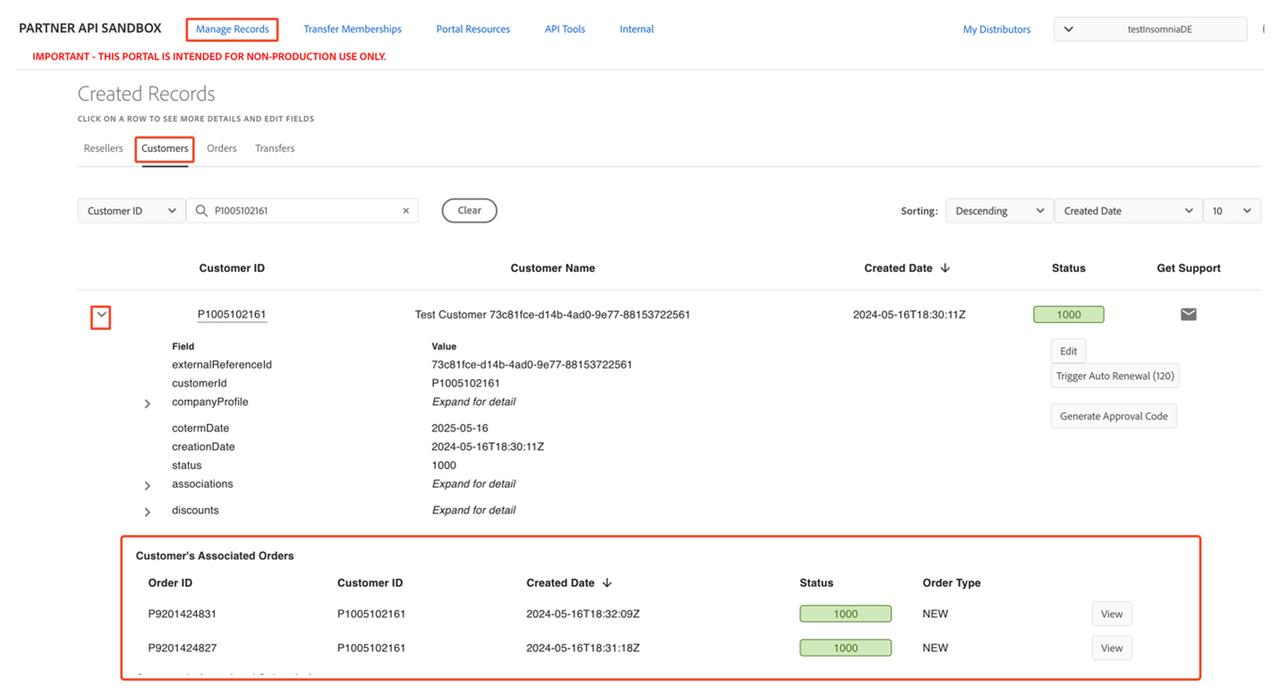Open the Descending sorting dropdown
The image size is (1280, 695).
click(x=998, y=211)
